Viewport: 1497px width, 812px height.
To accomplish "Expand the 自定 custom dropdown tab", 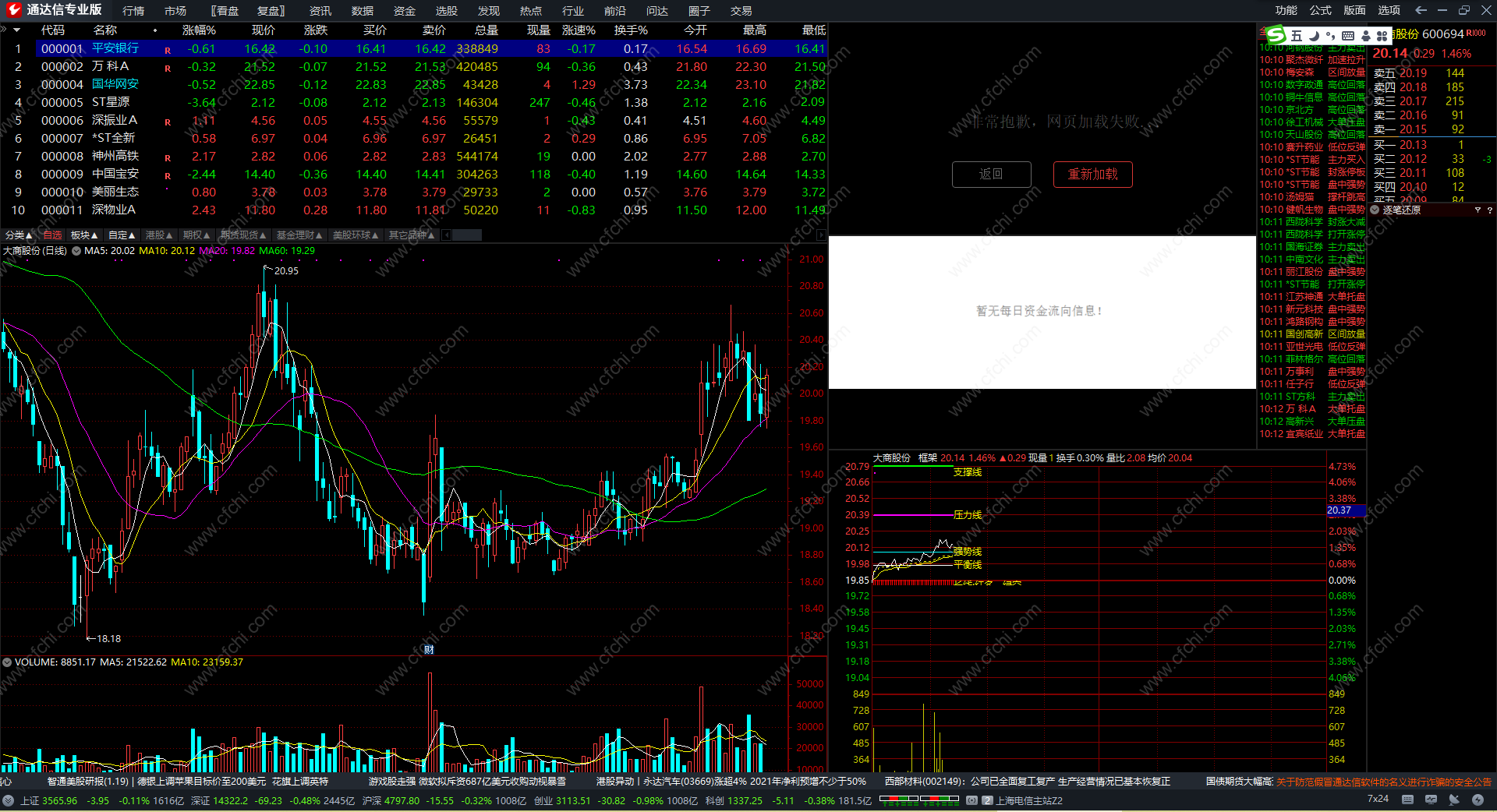I will pos(122,235).
